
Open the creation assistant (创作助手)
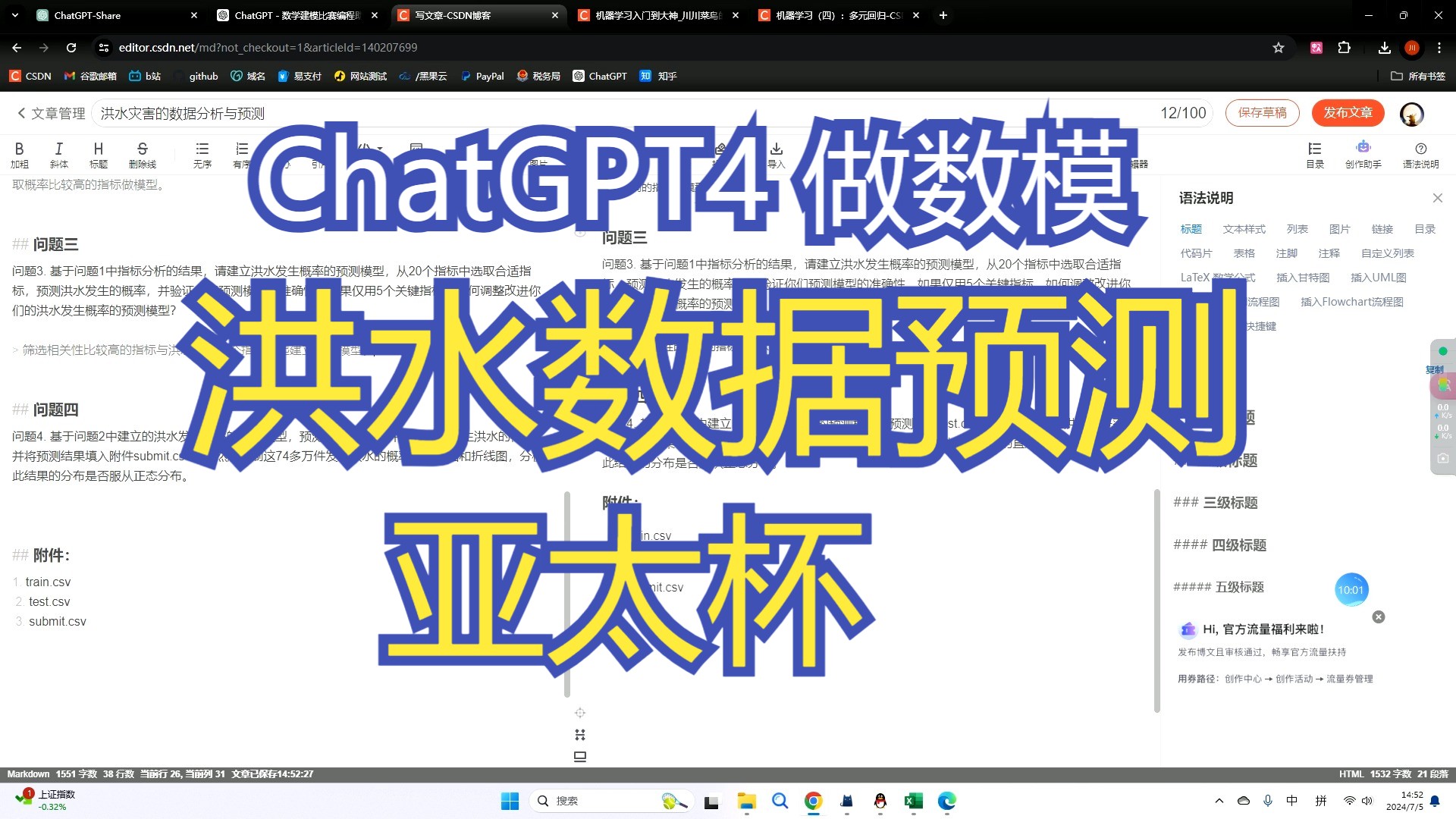coord(1363,154)
